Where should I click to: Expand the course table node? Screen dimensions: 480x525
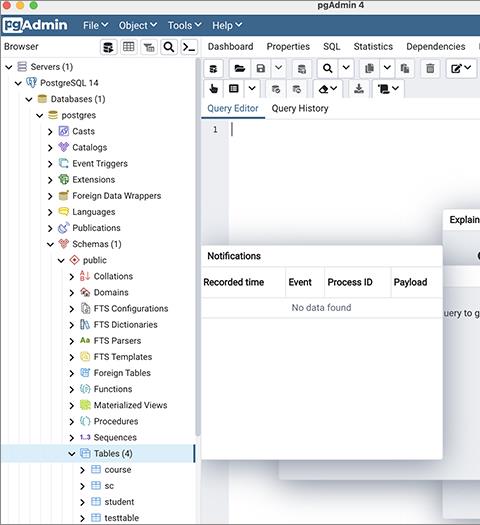pos(82,470)
